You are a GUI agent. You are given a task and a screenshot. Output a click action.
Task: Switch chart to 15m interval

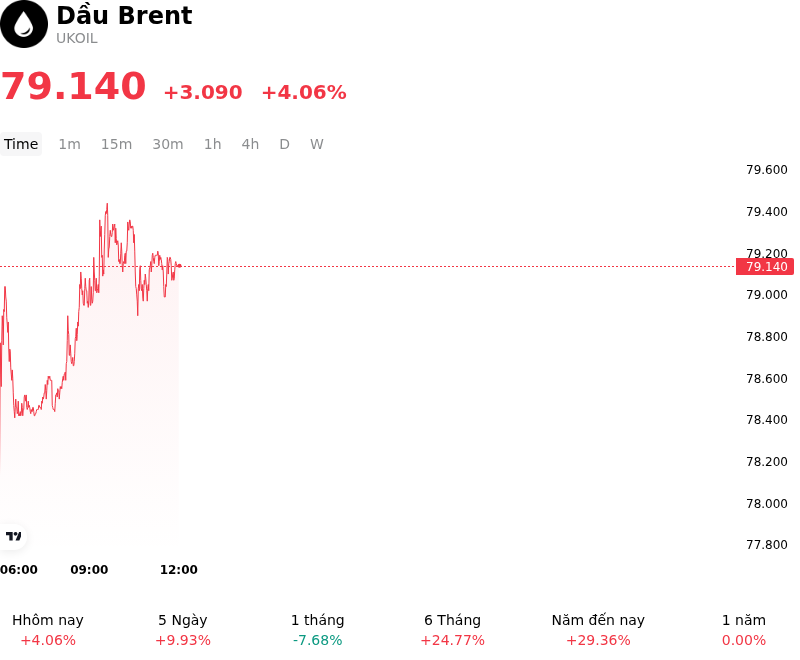116,144
